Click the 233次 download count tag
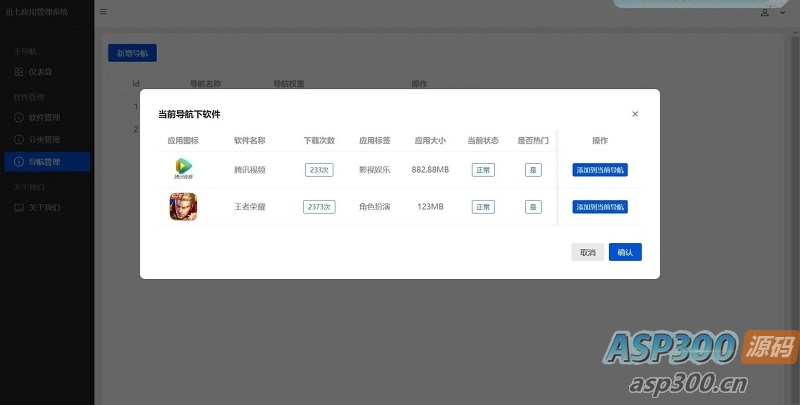The width and height of the screenshot is (800, 405). [319, 170]
